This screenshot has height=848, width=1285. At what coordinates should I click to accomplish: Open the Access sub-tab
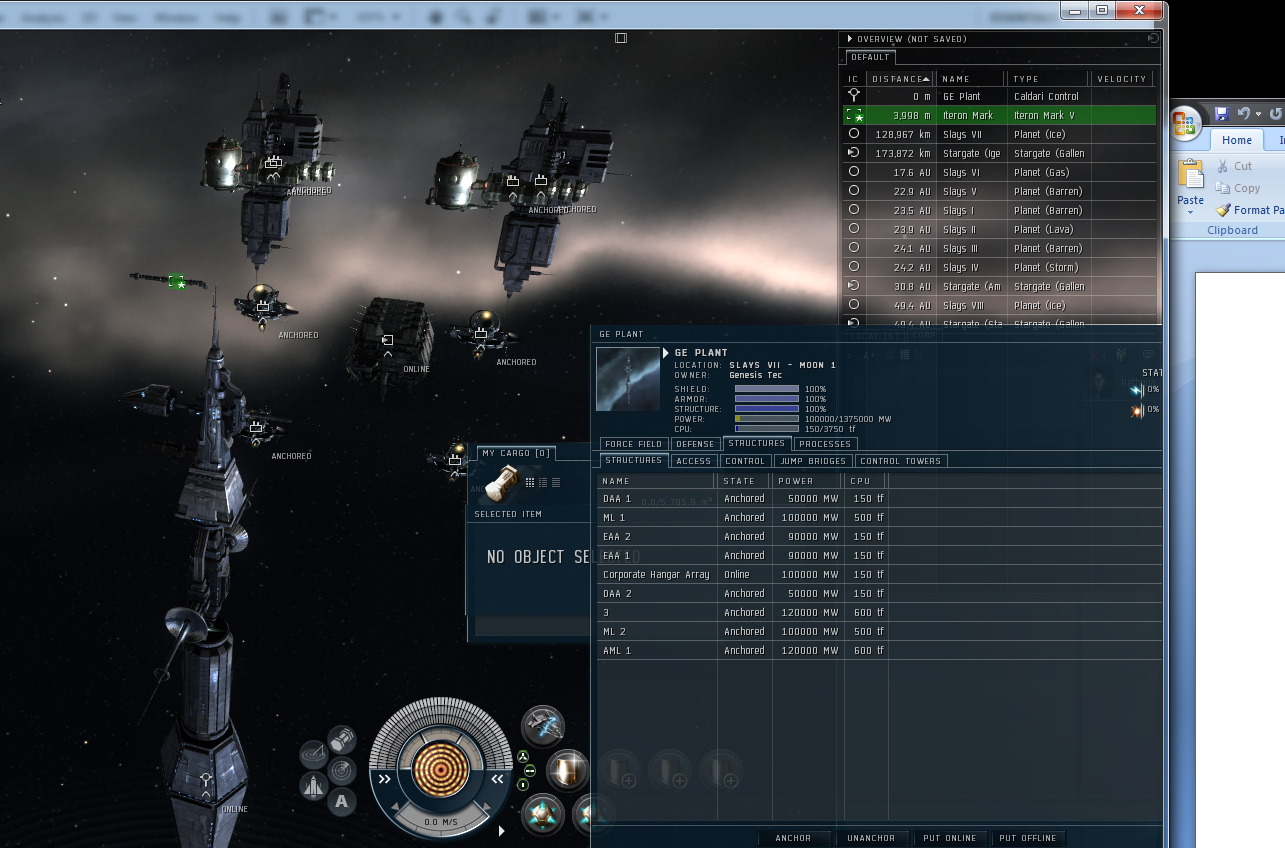click(693, 461)
